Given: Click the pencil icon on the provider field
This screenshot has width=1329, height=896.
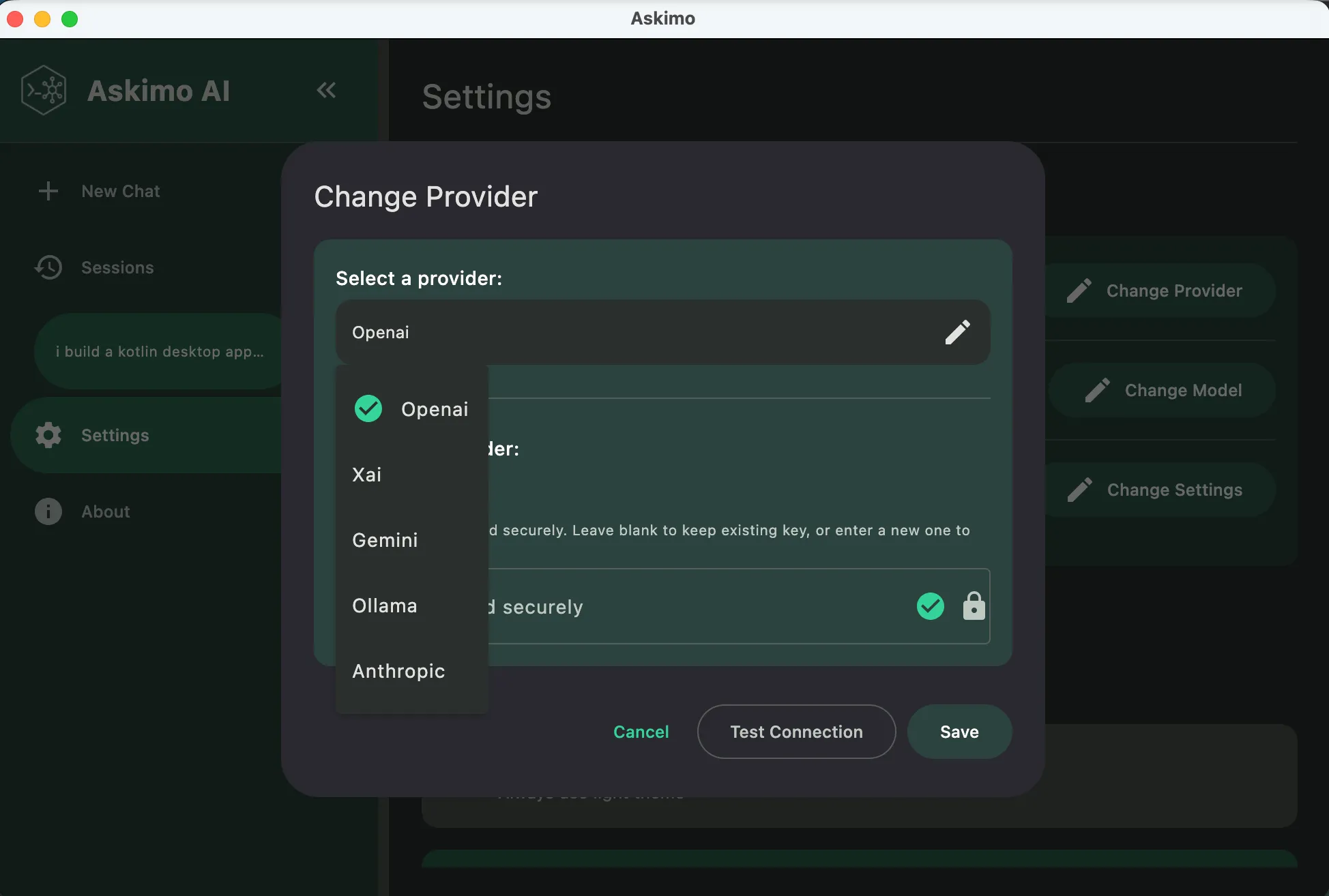Looking at the screenshot, I should click(x=958, y=332).
